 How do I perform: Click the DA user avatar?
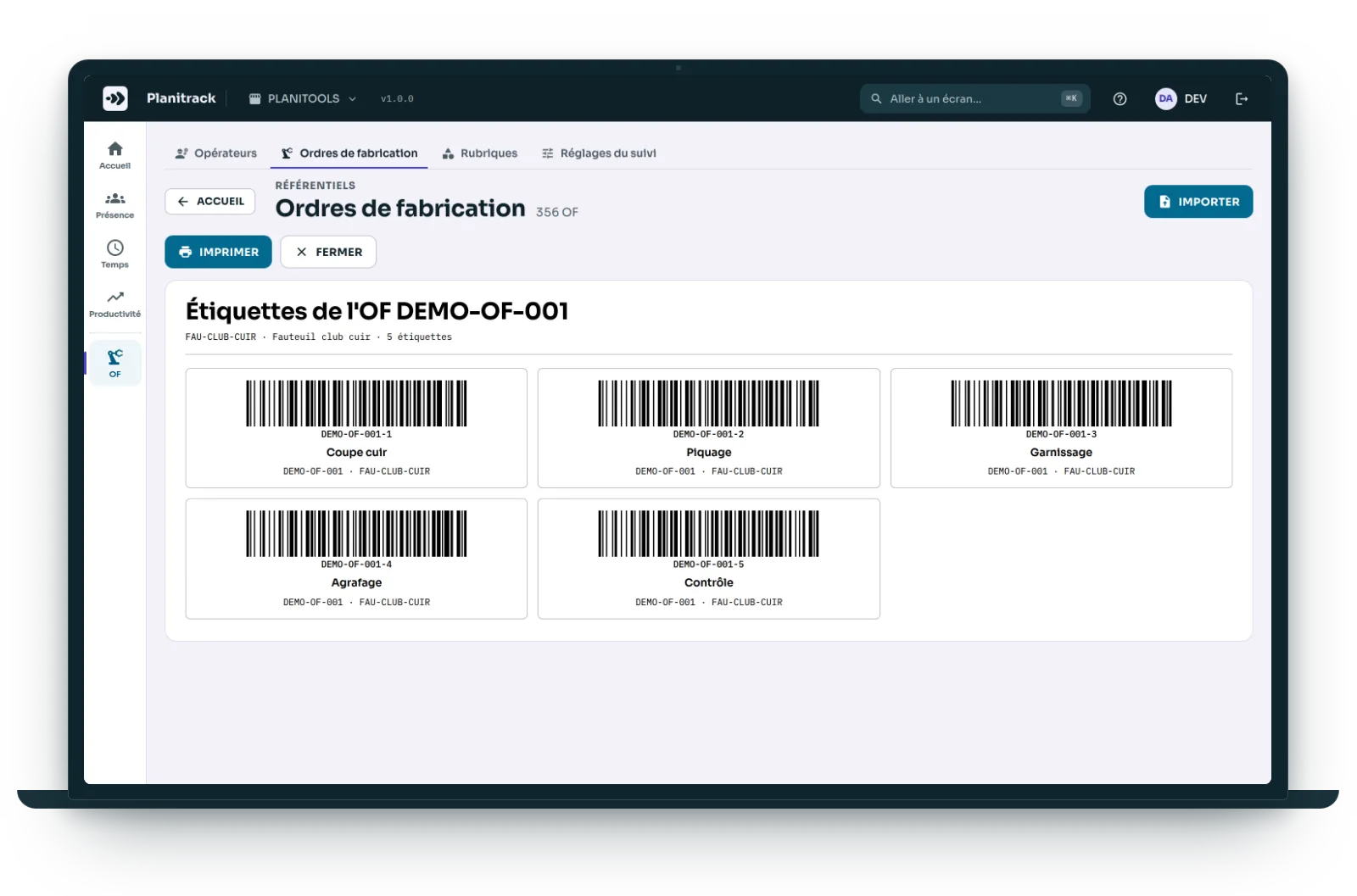pos(1166,99)
